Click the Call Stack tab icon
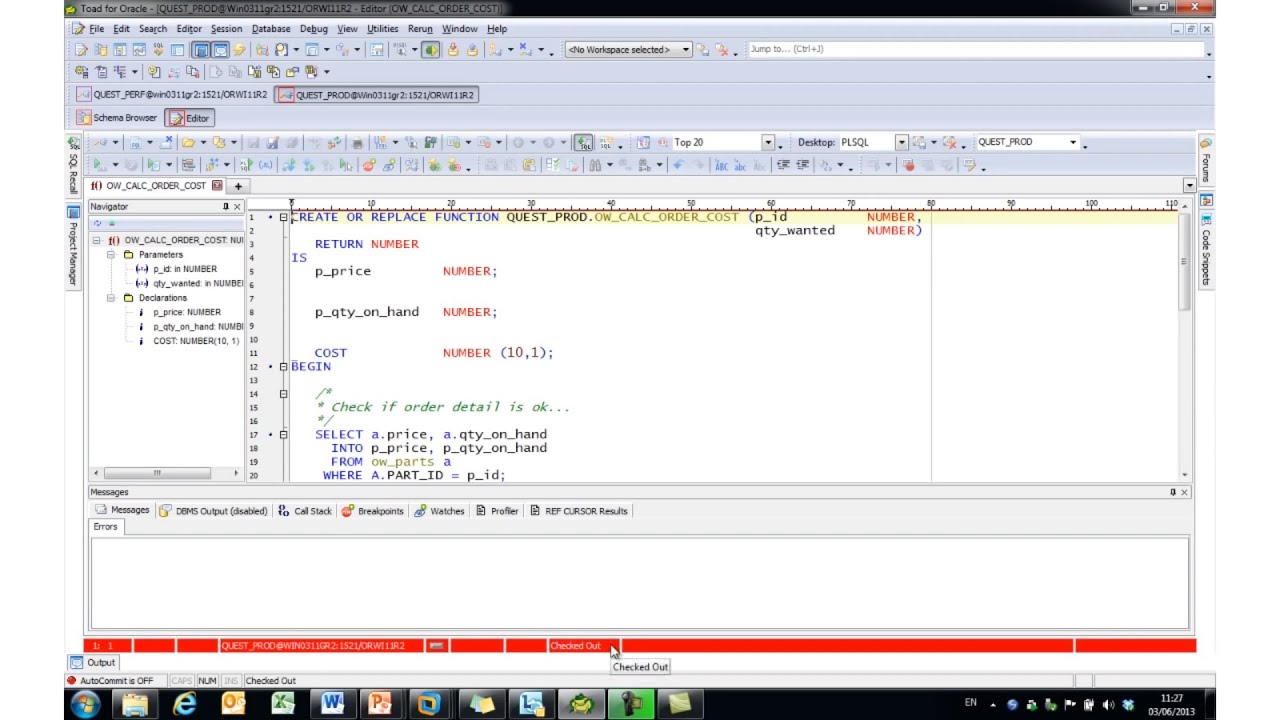The image size is (1280, 720). pos(284,511)
